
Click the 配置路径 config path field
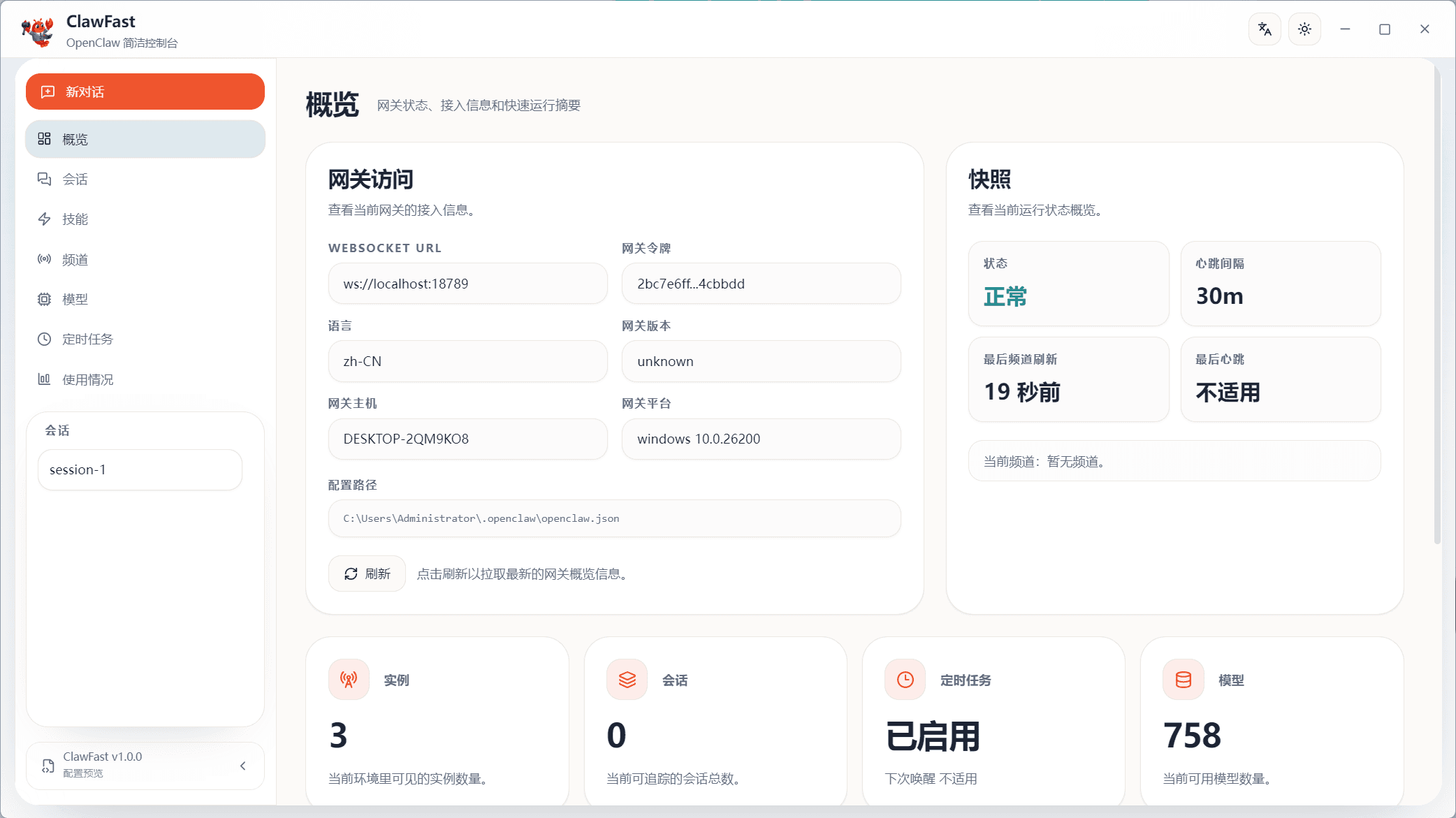(x=614, y=518)
